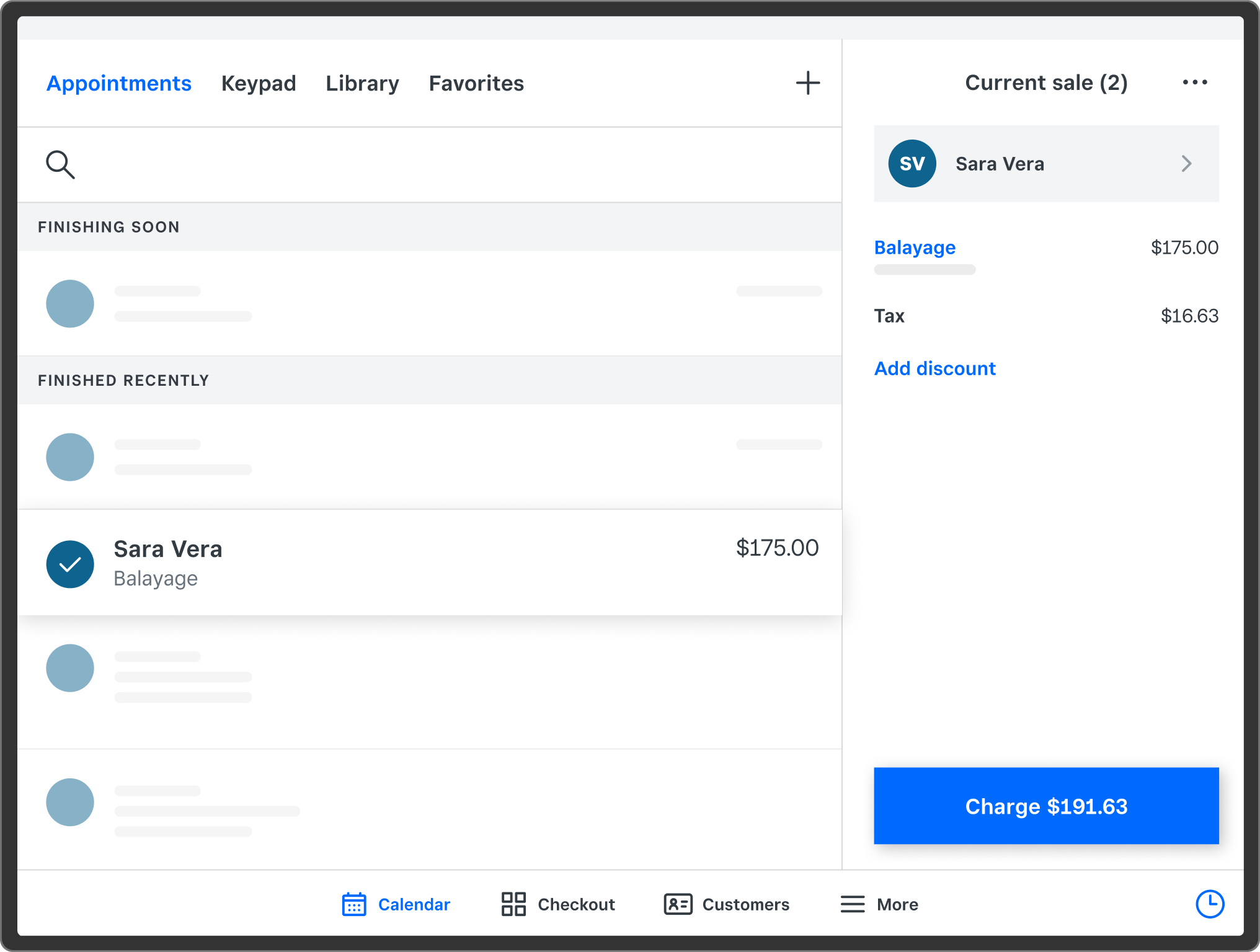Uncheck the Sara Vera Balayage appointment

[x=70, y=564]
